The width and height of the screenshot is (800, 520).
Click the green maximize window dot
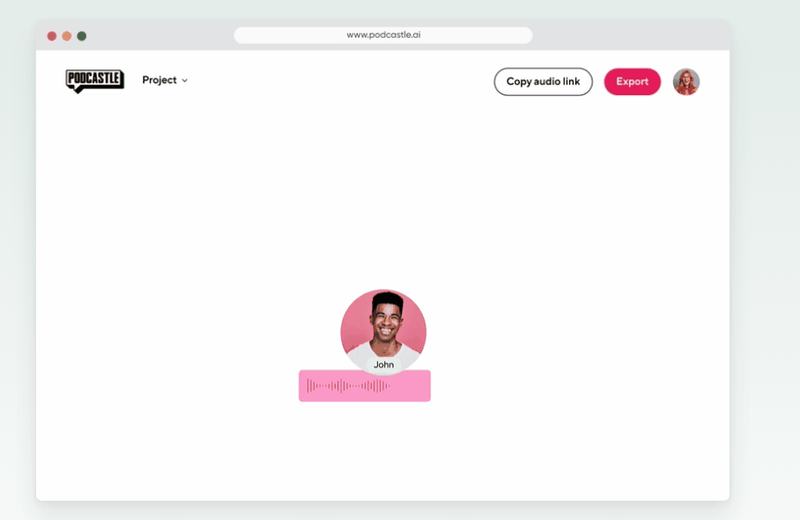point(82,36)
